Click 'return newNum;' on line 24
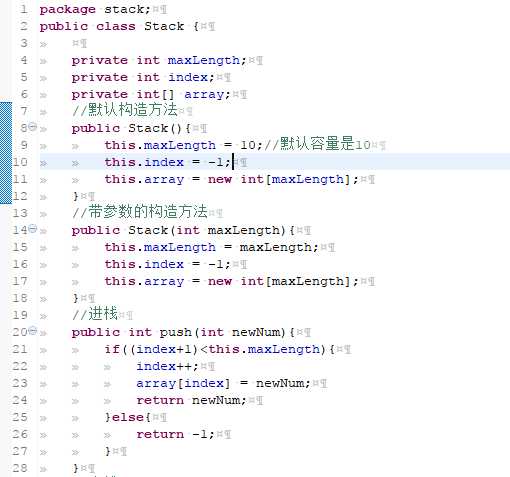 pyautogui.click(x=191, y=400)
